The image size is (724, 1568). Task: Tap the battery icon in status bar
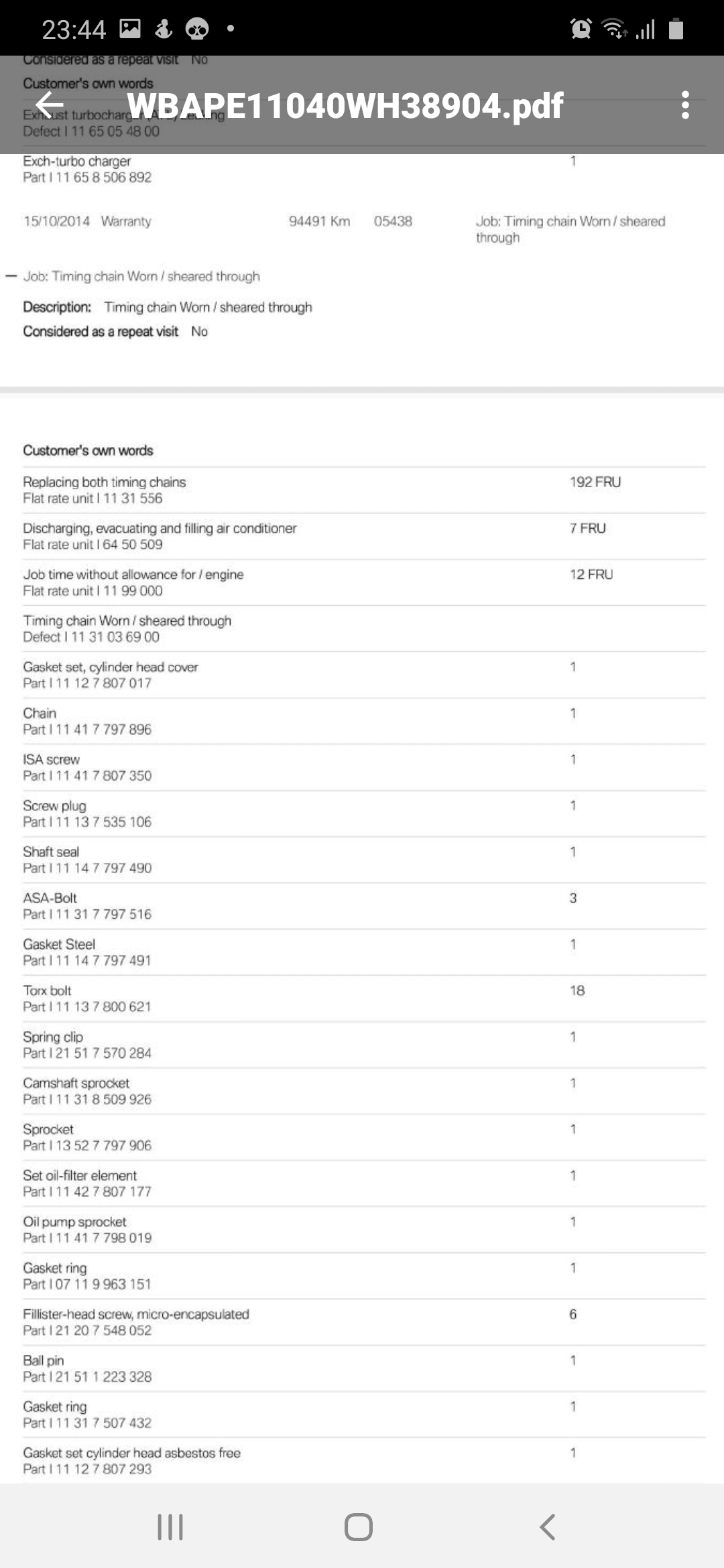[676, 29]
